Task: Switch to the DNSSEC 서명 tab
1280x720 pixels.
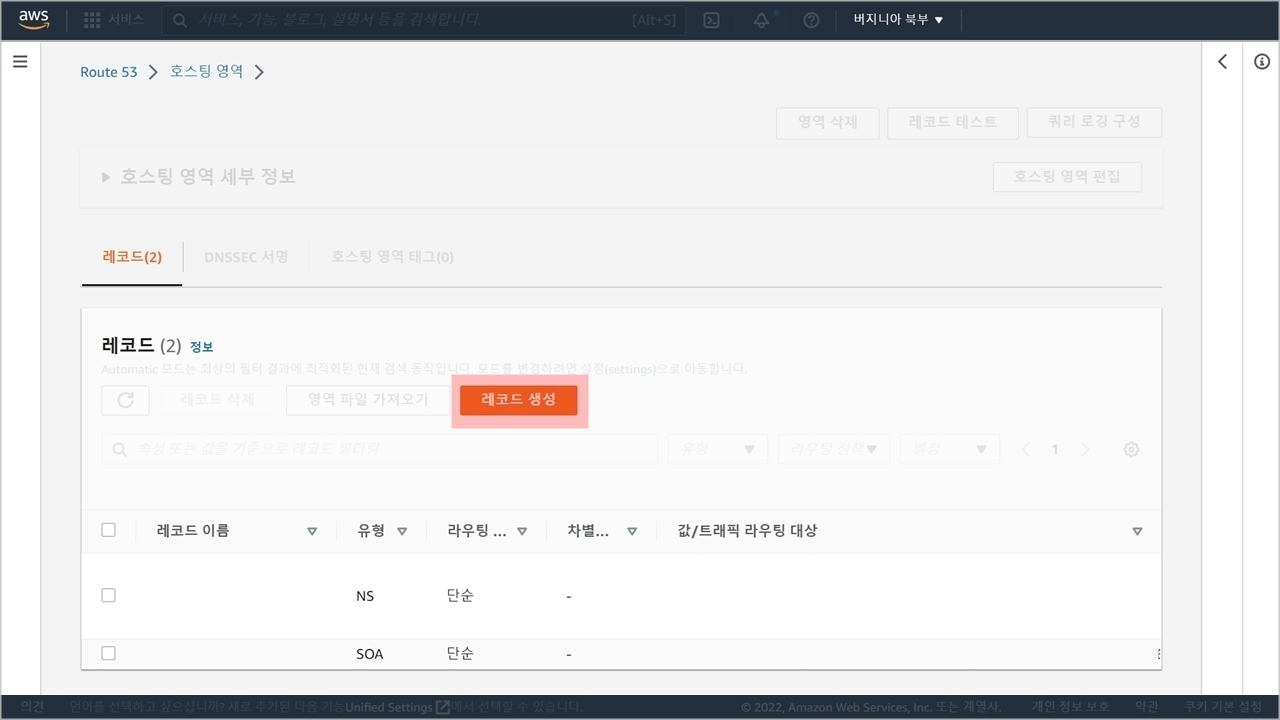Action: (246, 257)
